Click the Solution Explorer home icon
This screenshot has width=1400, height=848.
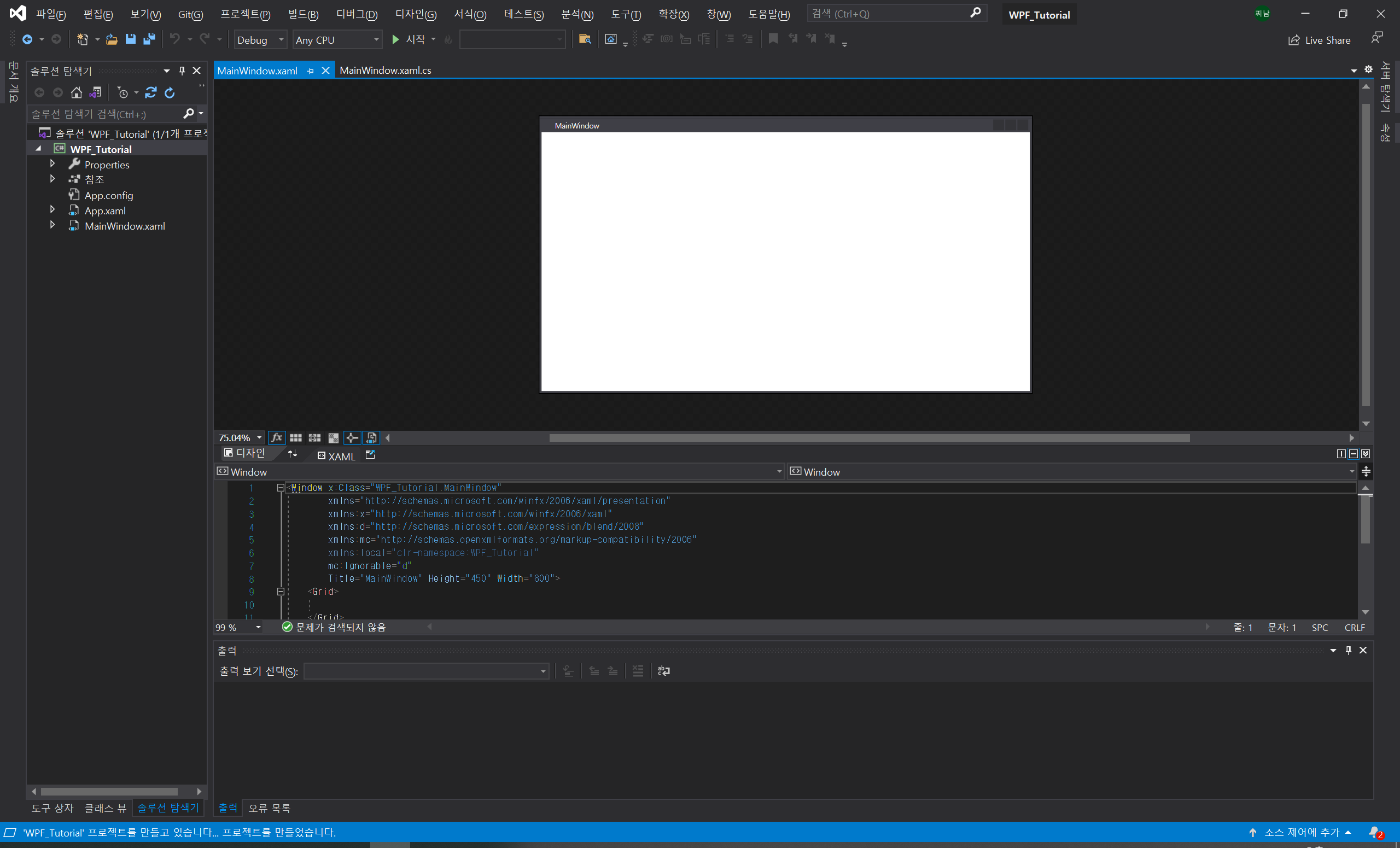tap(76, 92)
